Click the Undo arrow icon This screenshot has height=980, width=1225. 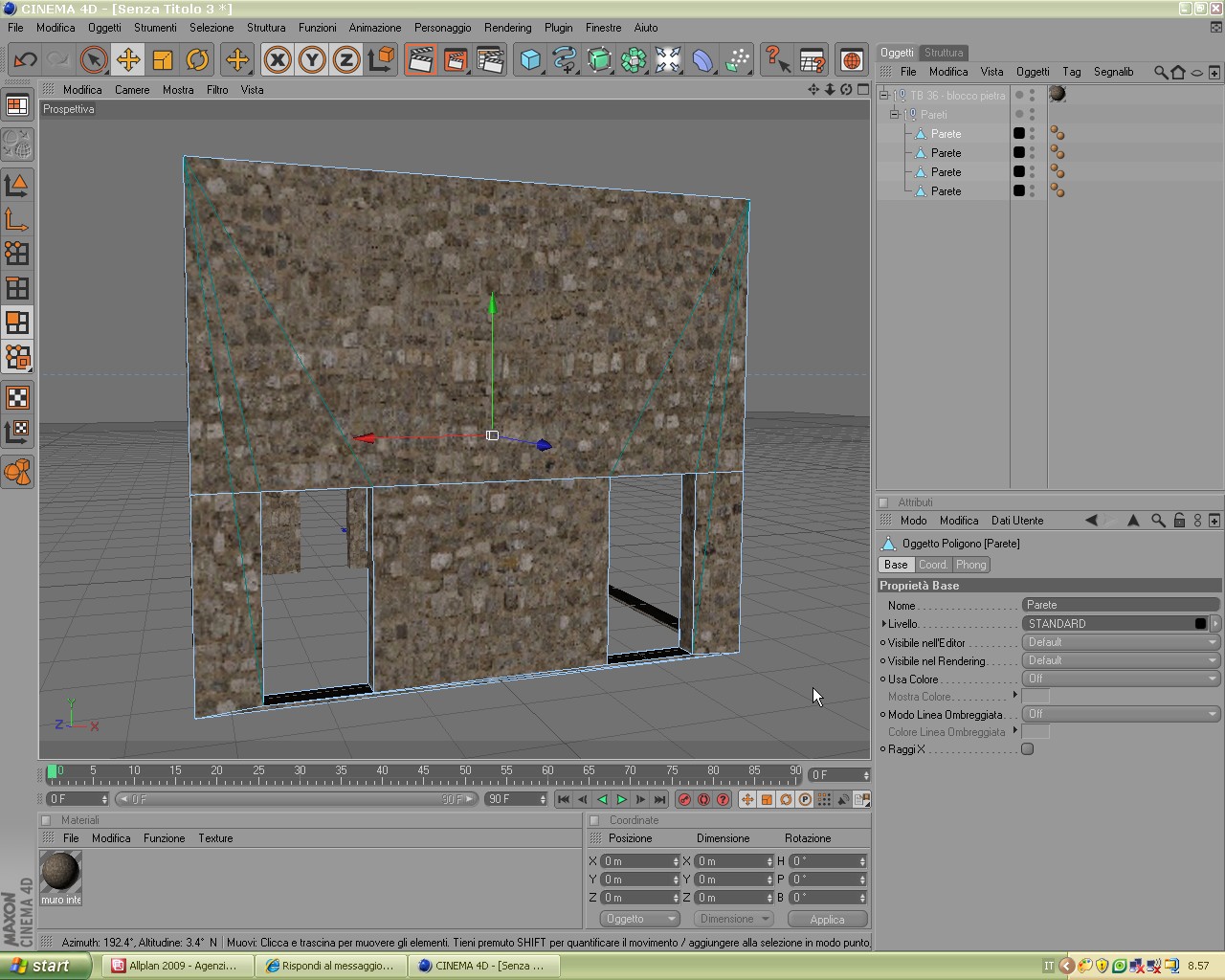coord(25,60)
